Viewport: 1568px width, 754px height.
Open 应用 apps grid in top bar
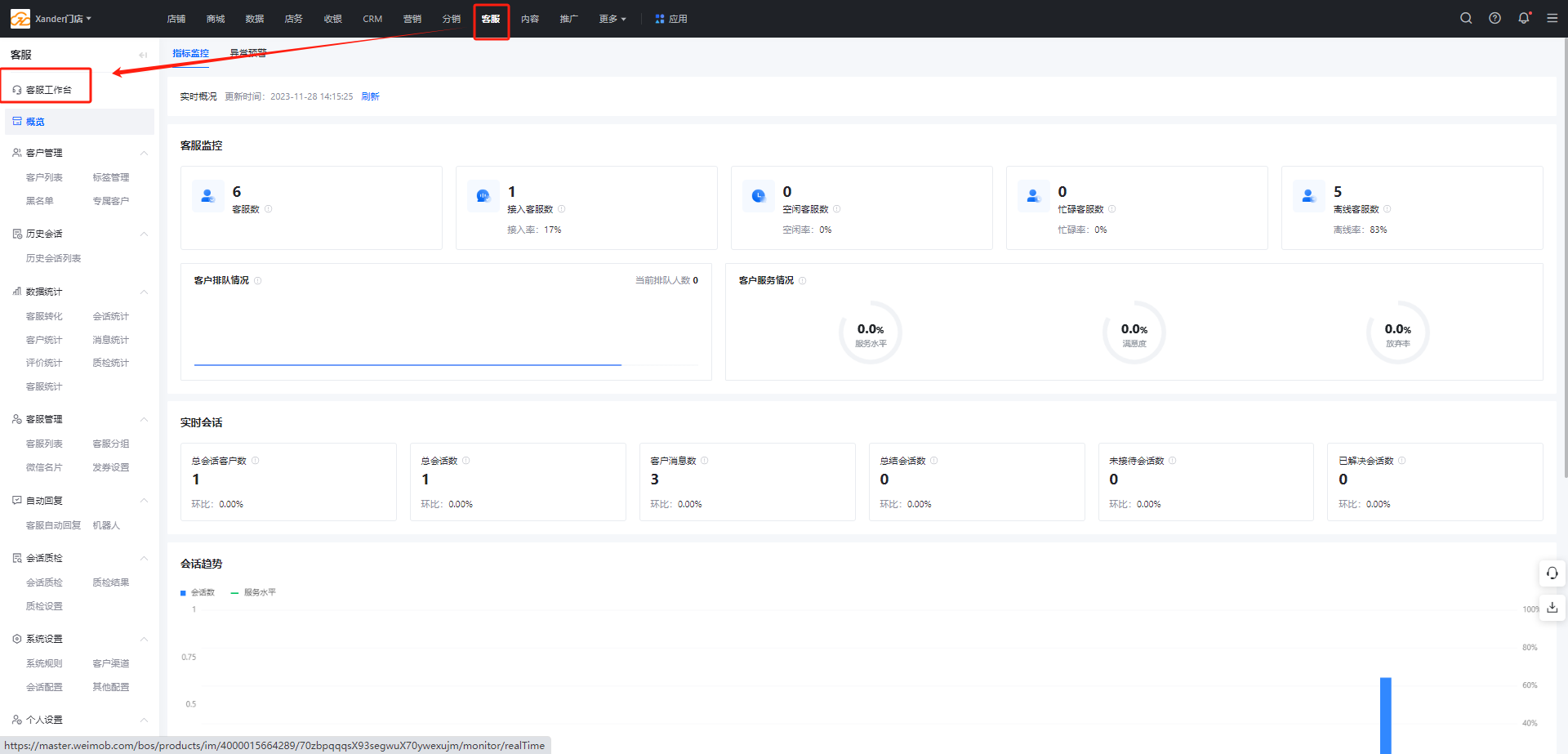point(671,19)
